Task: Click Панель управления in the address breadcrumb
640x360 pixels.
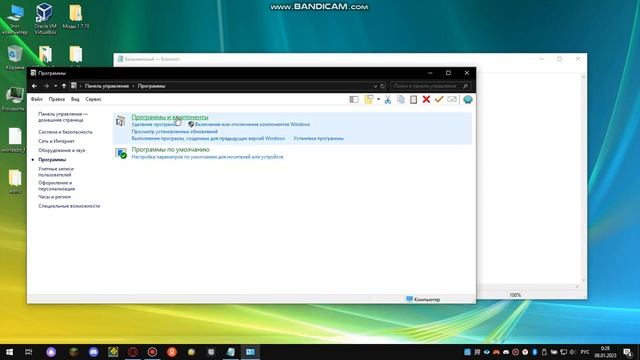Action: coord(107,86)
